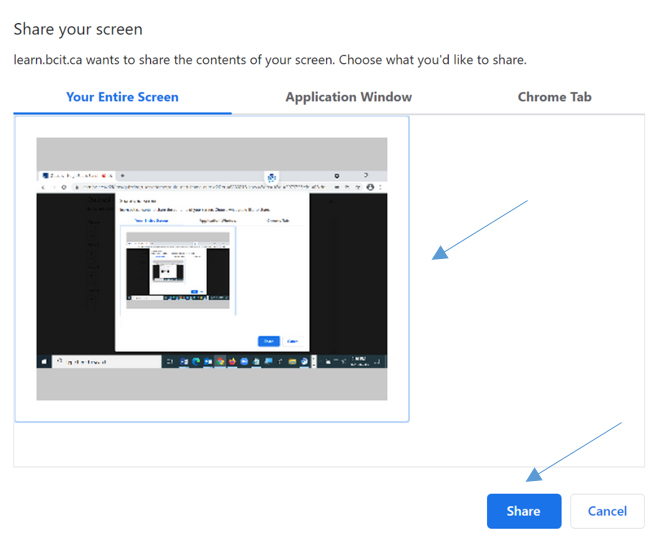Switch to the Application Window tab
Image resolution: width=659 pixels, height=542 pixels.
pyautogui.click(x=348, y=97)
